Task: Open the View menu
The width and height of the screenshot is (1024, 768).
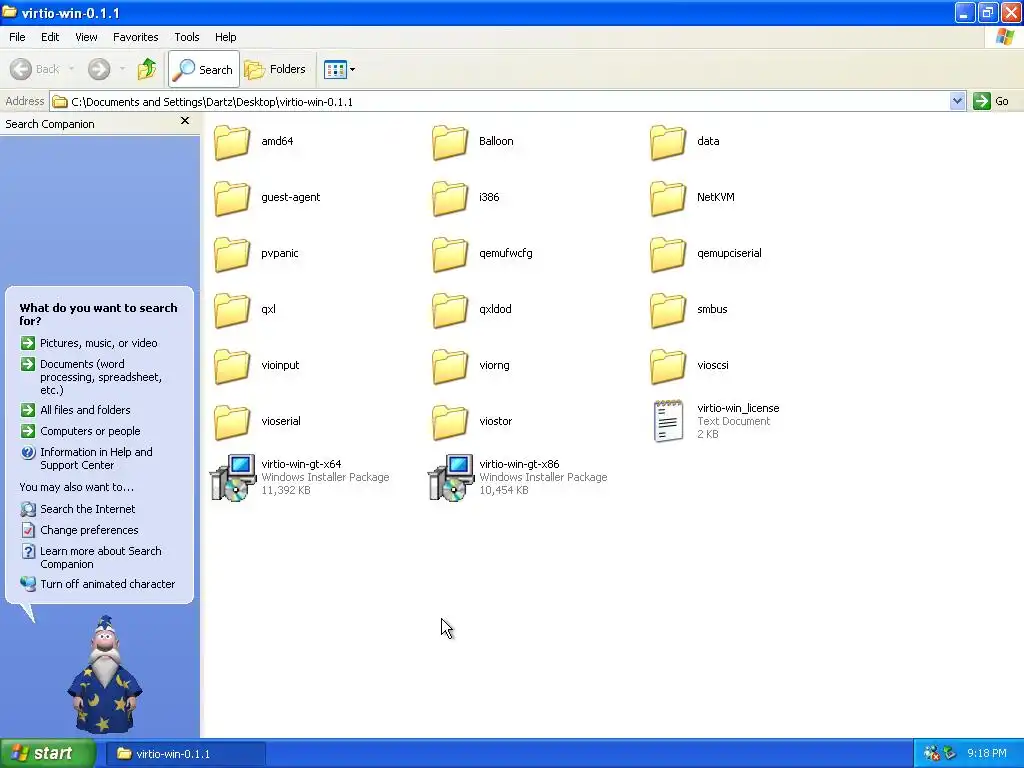Action: tap(86, 37)
